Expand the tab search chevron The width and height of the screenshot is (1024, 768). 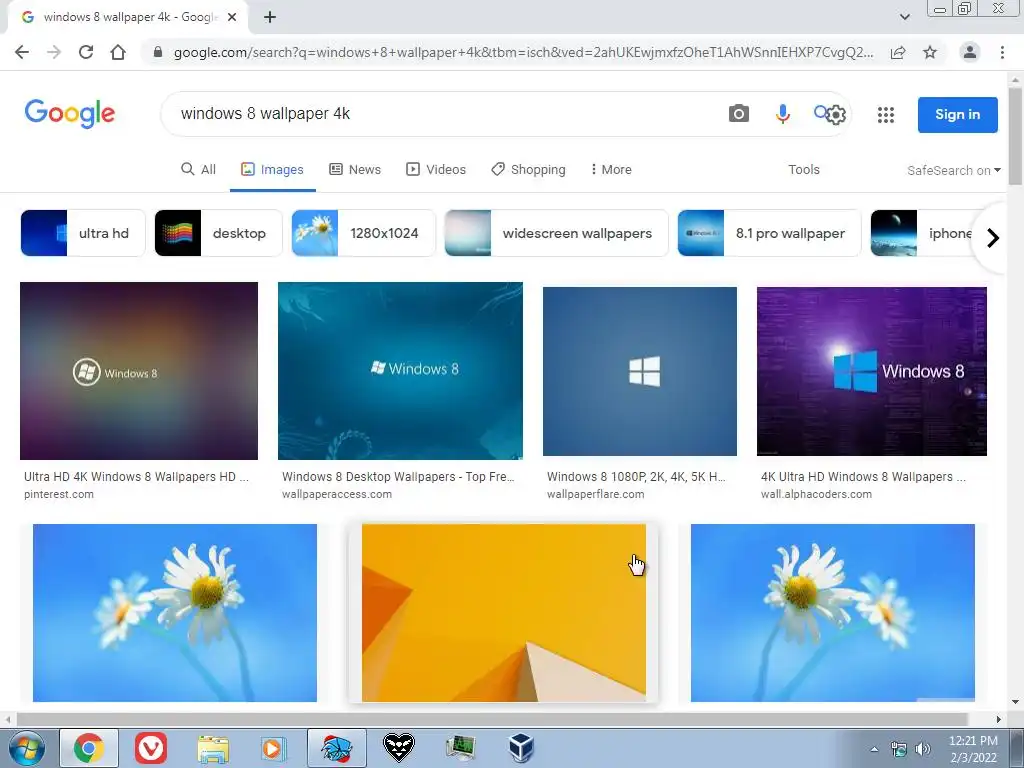pyautogui.click(x=904, y=17)
